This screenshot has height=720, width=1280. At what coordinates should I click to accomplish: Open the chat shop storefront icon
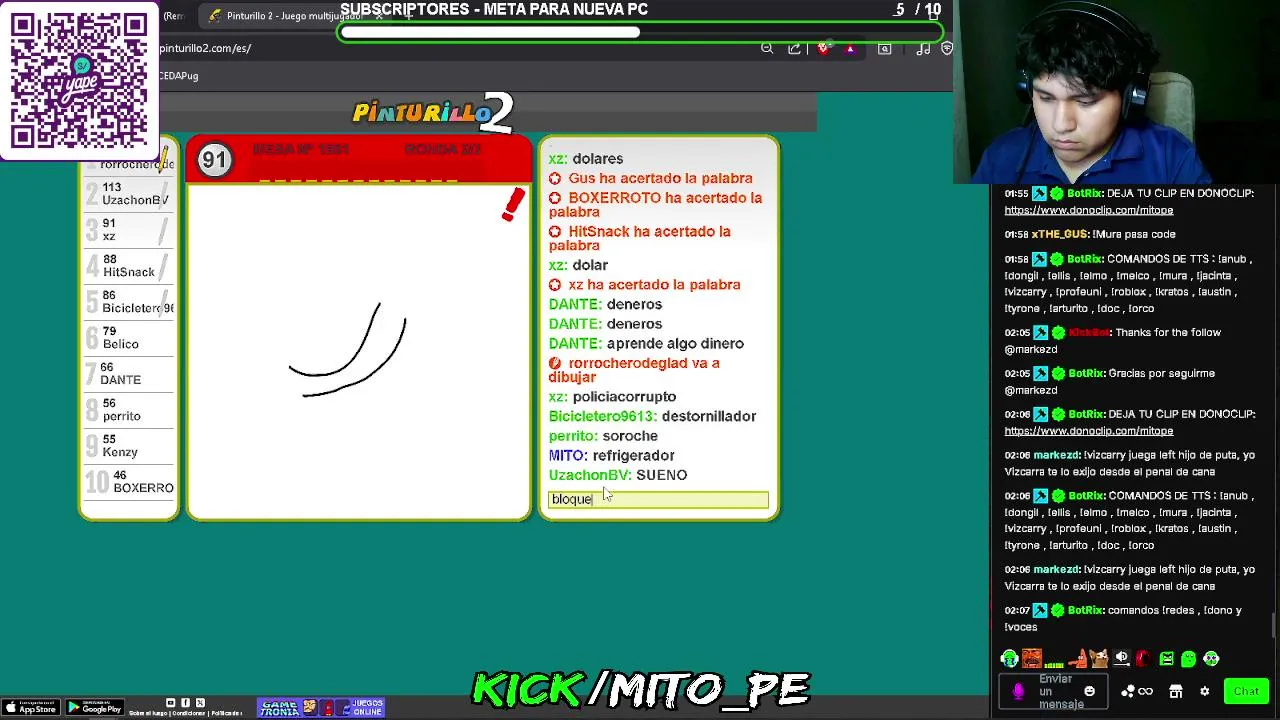[x=1176, y=691]
